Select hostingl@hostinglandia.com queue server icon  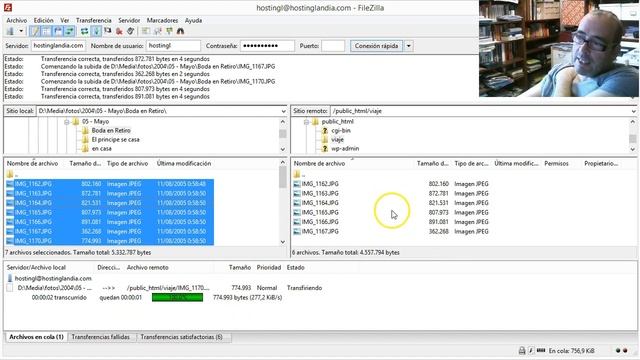[10, 278]
